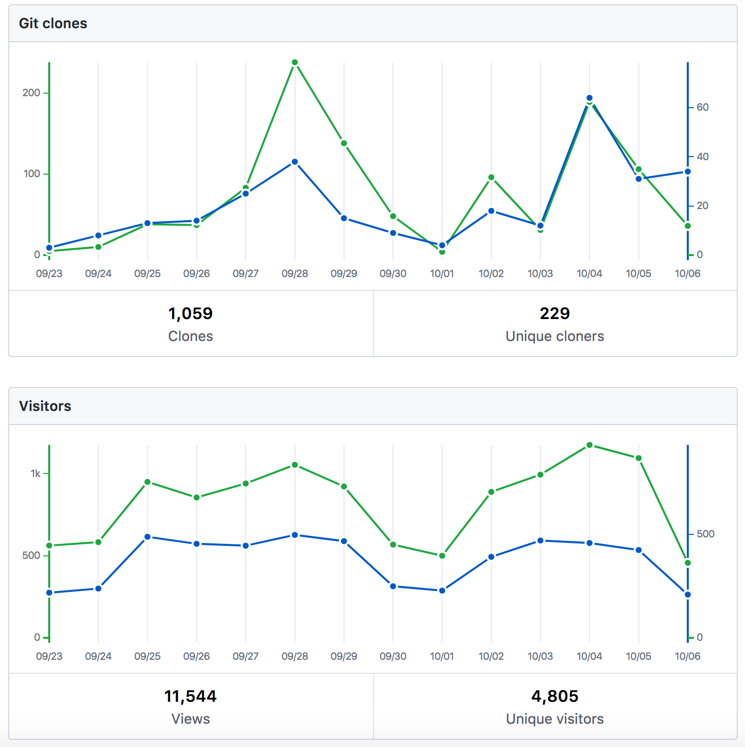
Task: Select the green clones point on 10/06
Action: tap(687, 226)
